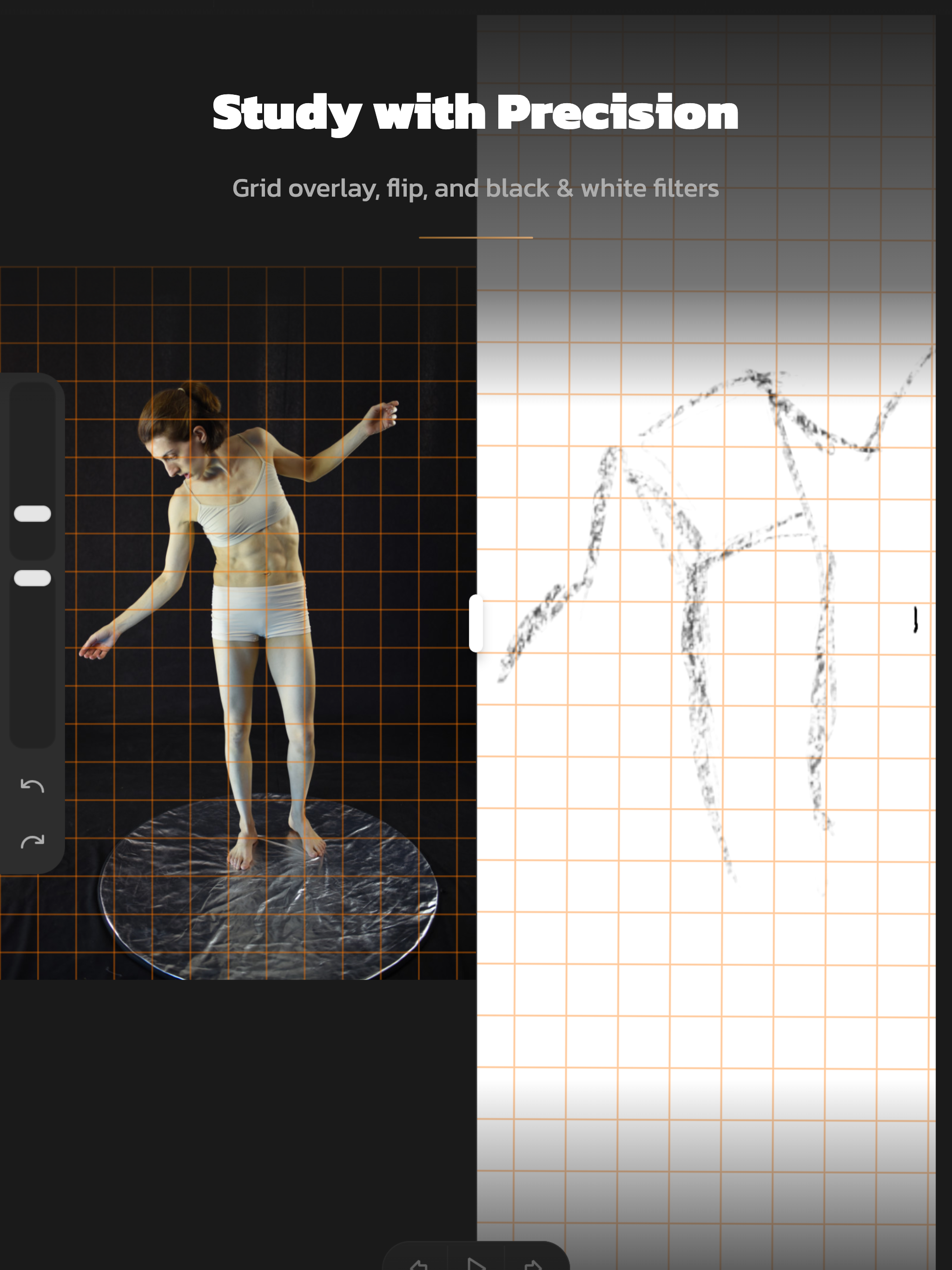Click the undo arrow icon
The height and width of the screenshot is (1270, 952).
click(x=32, y=786)
